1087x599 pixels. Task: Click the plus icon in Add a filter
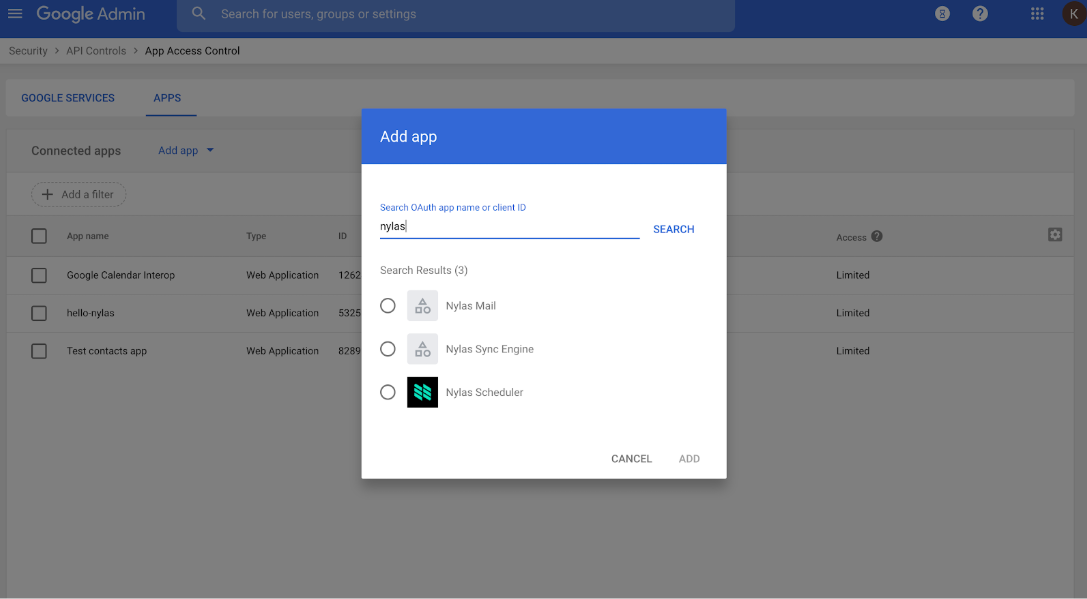tap(47, 195)
